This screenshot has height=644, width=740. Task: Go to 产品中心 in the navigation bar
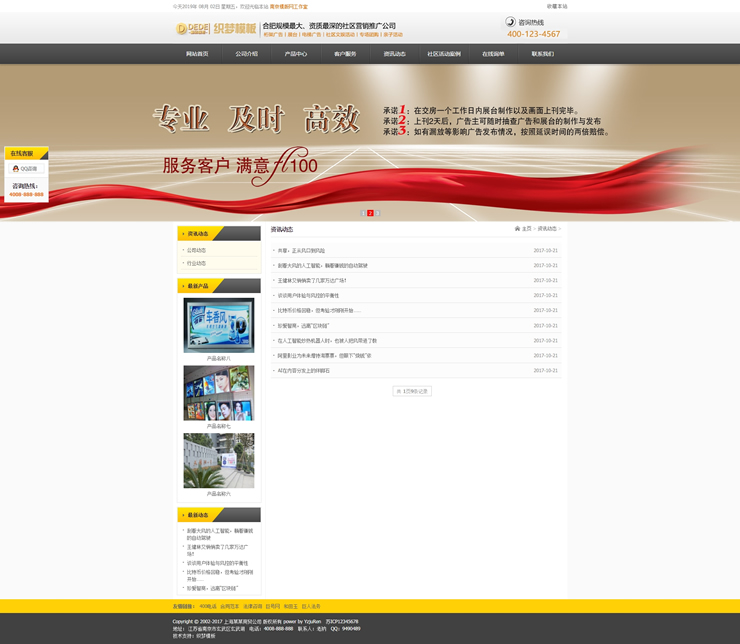[296, 54]
